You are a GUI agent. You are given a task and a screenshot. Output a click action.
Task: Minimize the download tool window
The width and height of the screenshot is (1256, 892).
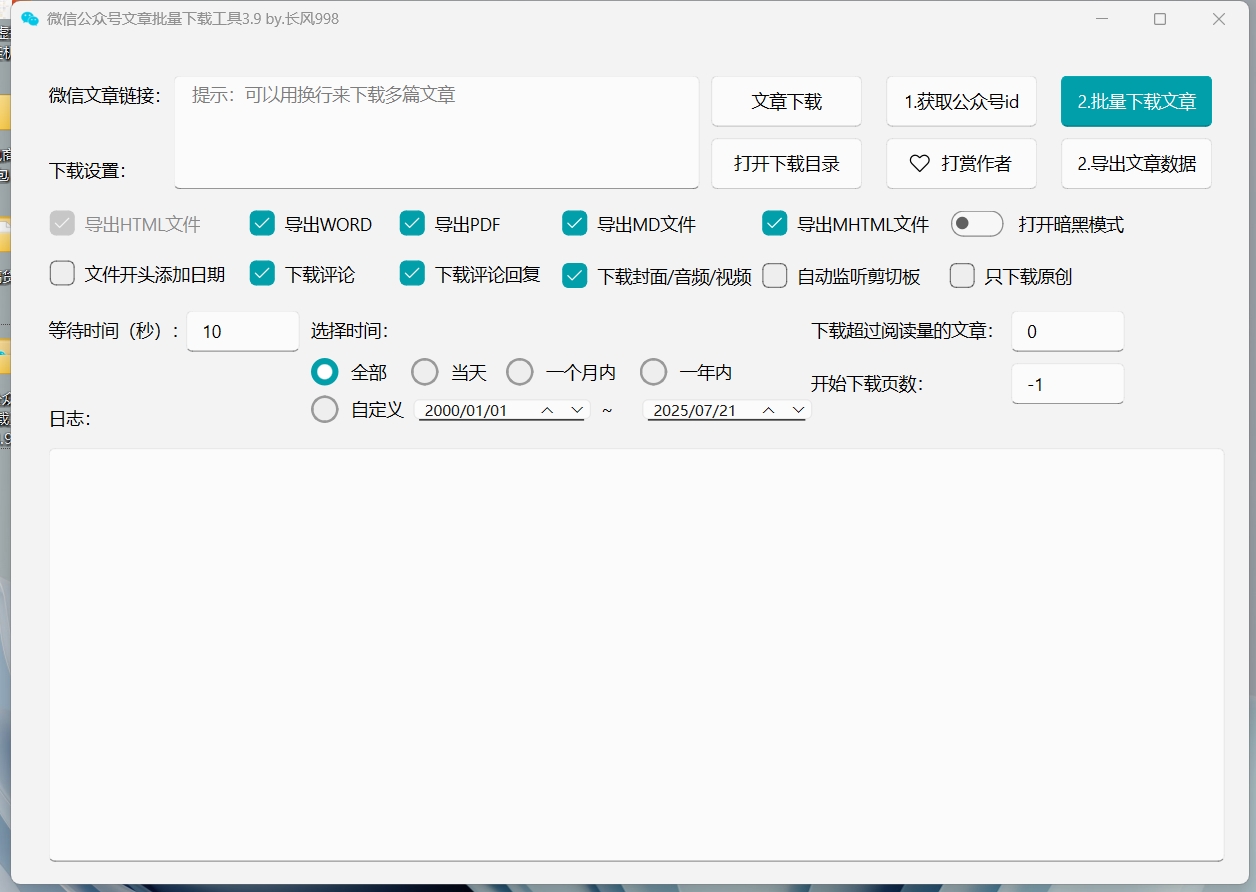coord(1102,19)
